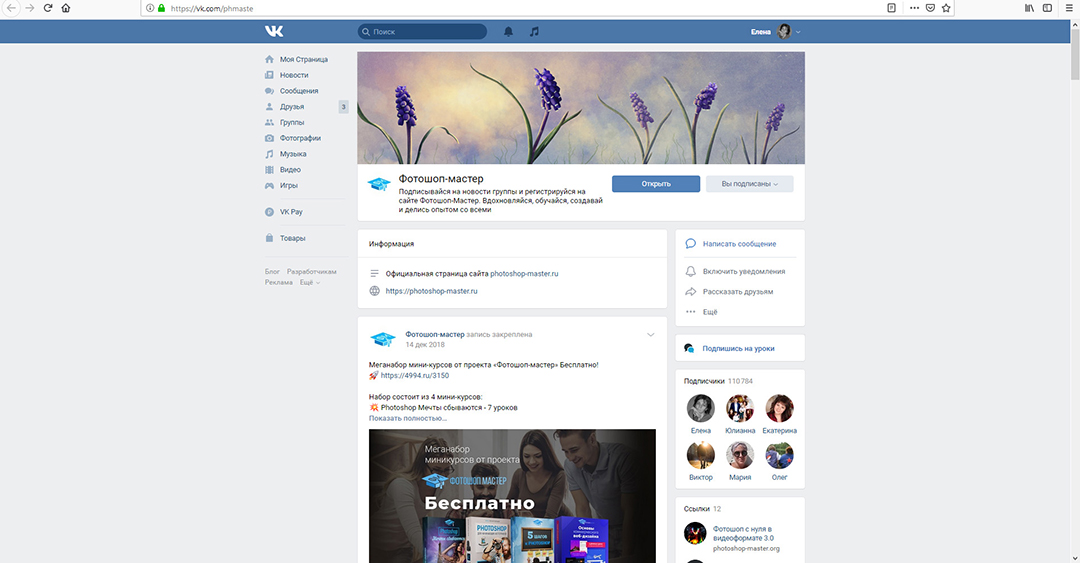This screenshot has height=563, width=1080.
Task: Open Подписчики list heading
Action: point(704,381)
